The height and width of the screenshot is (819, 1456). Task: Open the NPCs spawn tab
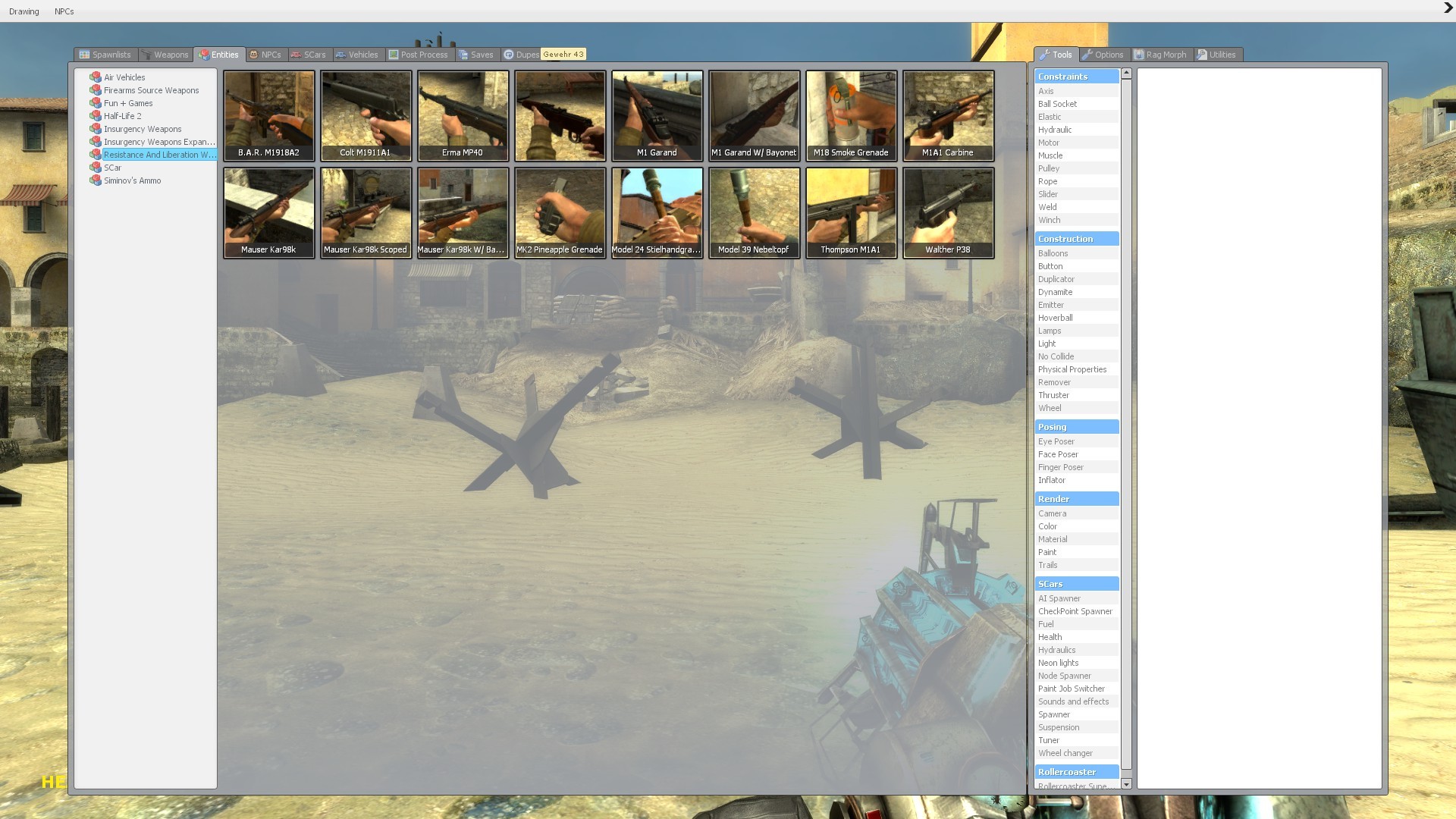click(265, 55)
